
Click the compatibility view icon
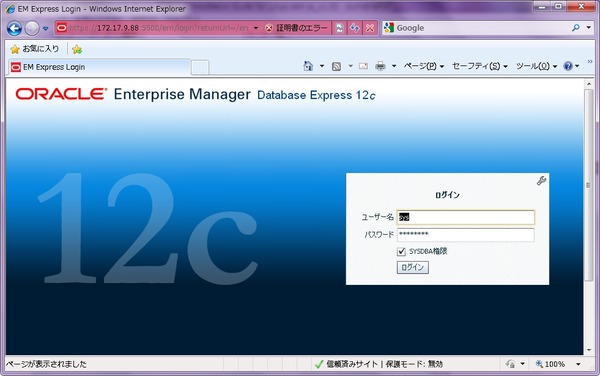tap(339, 28)
